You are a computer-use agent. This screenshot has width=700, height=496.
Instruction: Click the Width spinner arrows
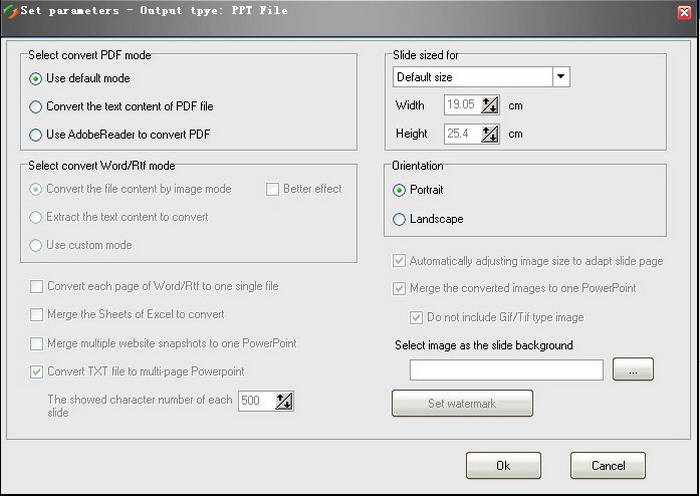[489, 104]
